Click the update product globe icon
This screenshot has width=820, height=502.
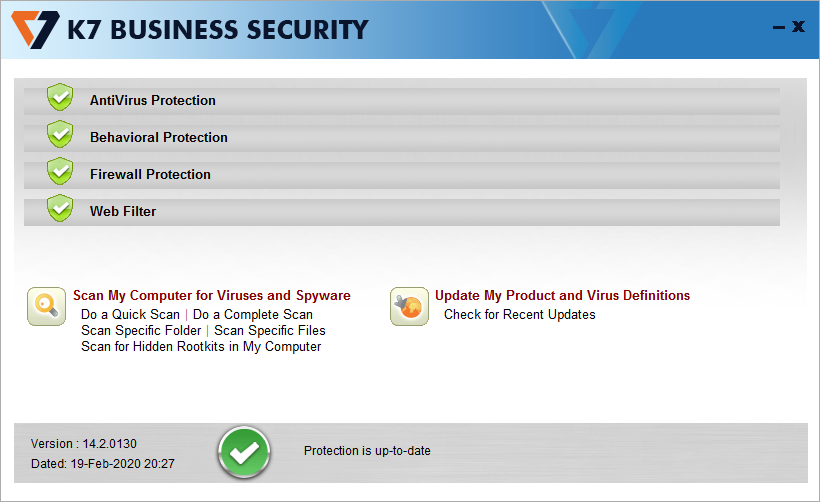click(x=409, y=306)
